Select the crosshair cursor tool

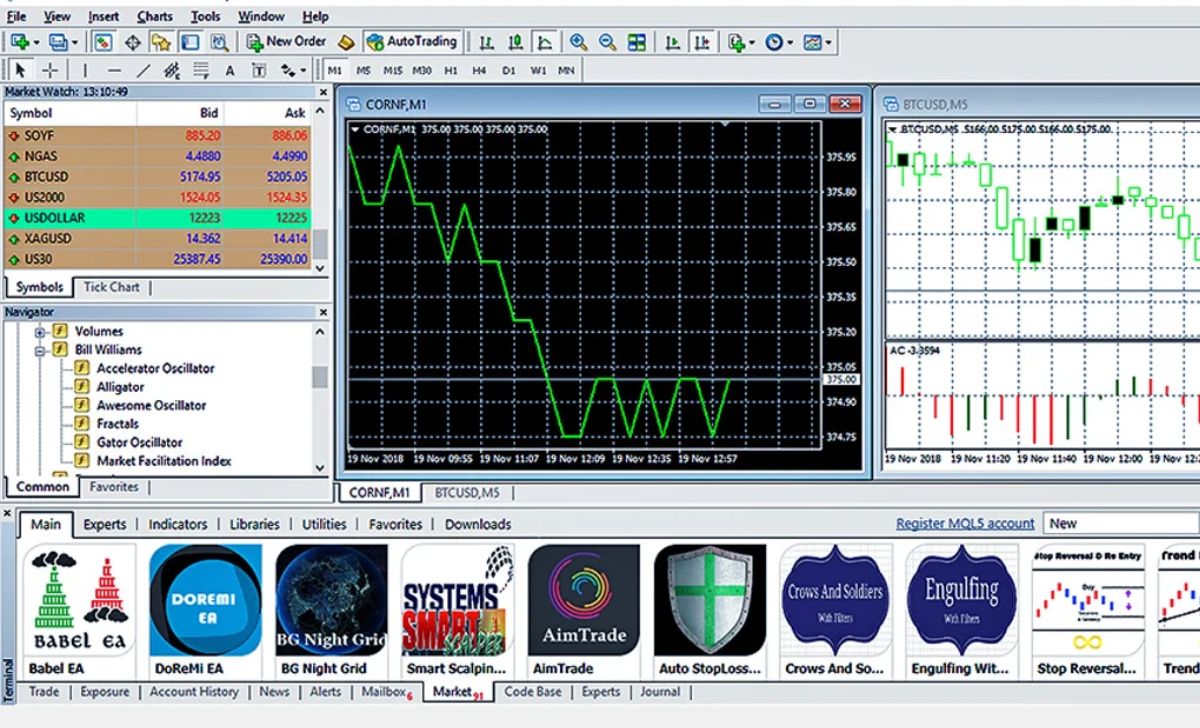click(49, 70)
